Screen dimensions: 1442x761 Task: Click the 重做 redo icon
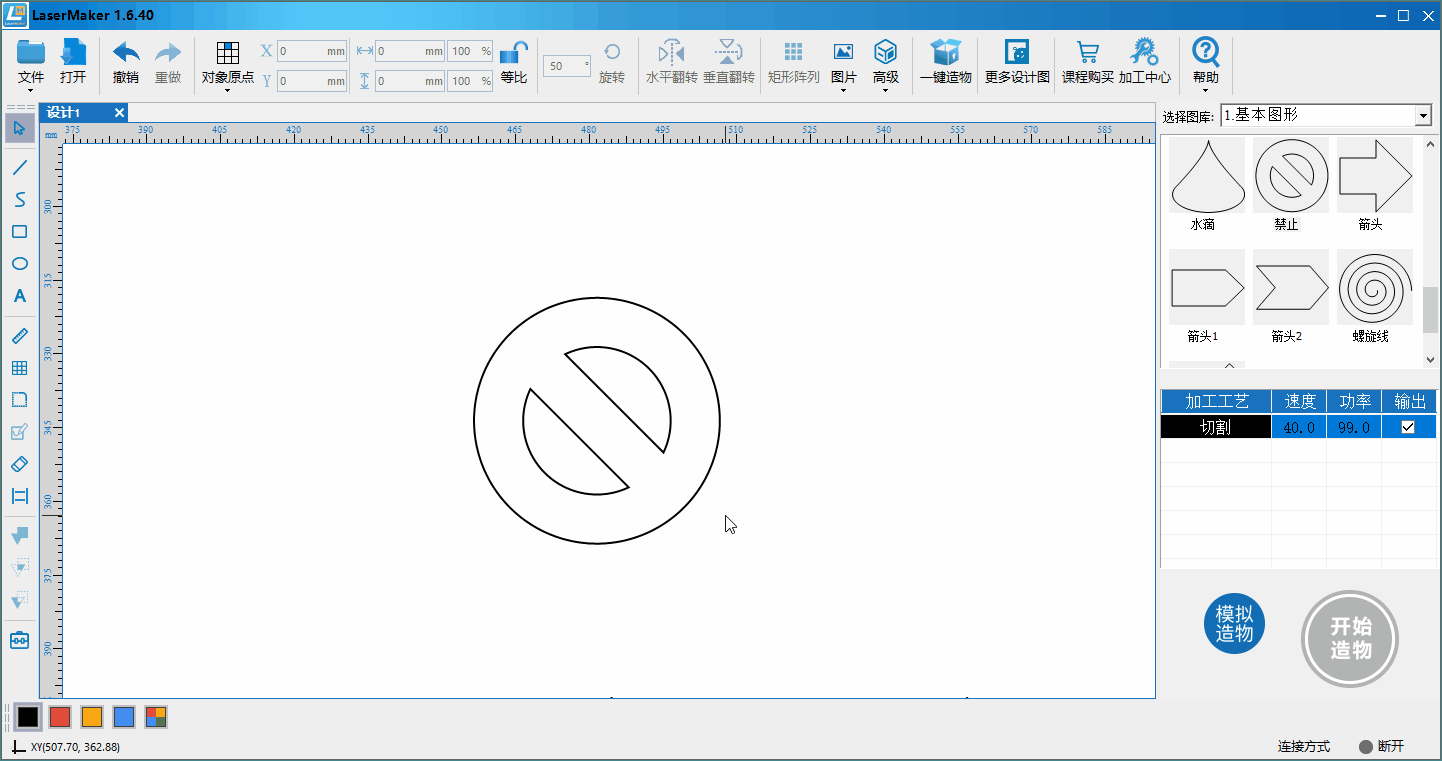(168, 53)
